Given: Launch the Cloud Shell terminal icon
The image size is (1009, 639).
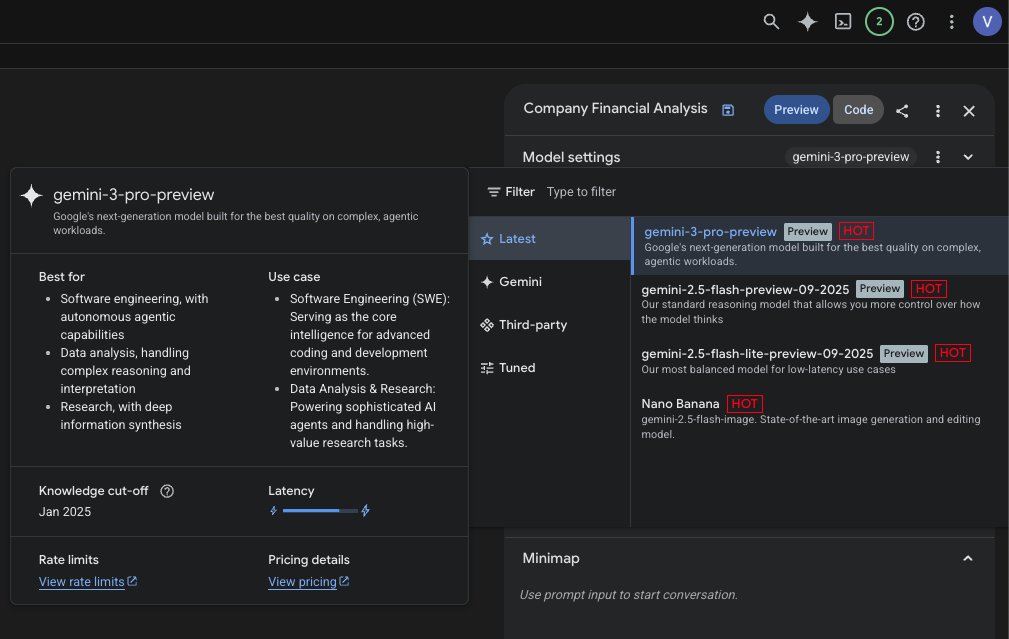Looking at the screenshot, I should tap(843, 22).
